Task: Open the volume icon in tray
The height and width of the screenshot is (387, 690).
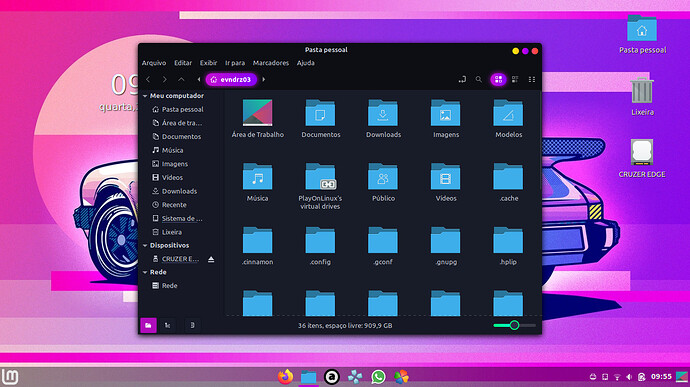Action: pyautogui.click(x=629, y=377)
